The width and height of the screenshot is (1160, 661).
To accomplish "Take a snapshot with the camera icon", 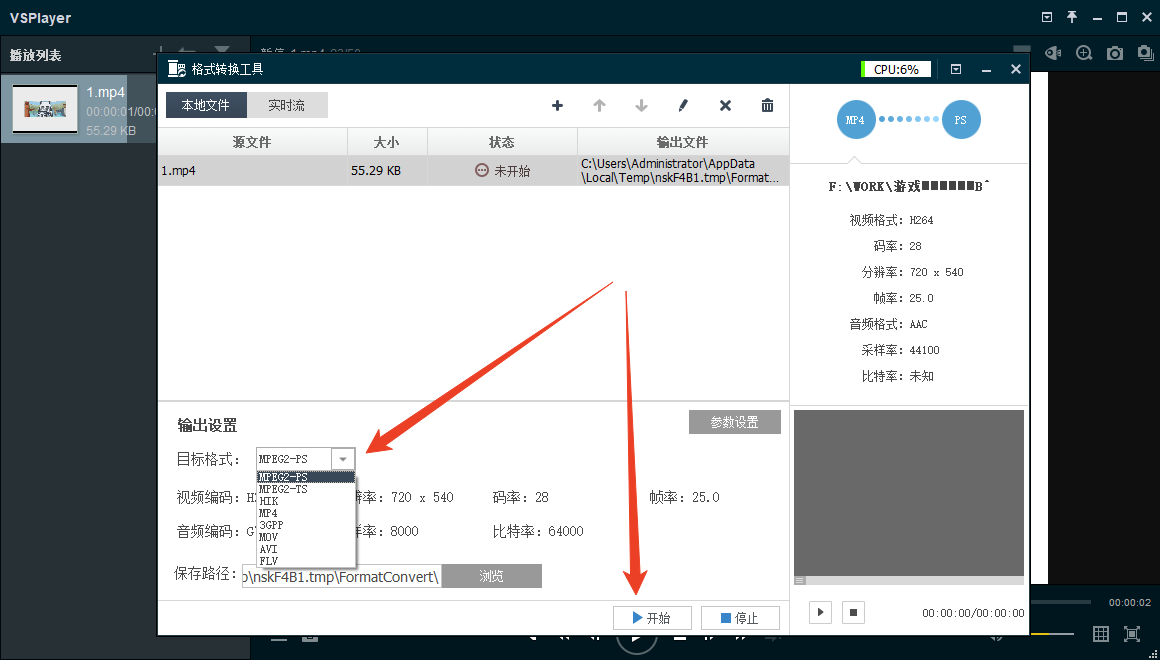I will [1115, 53].
